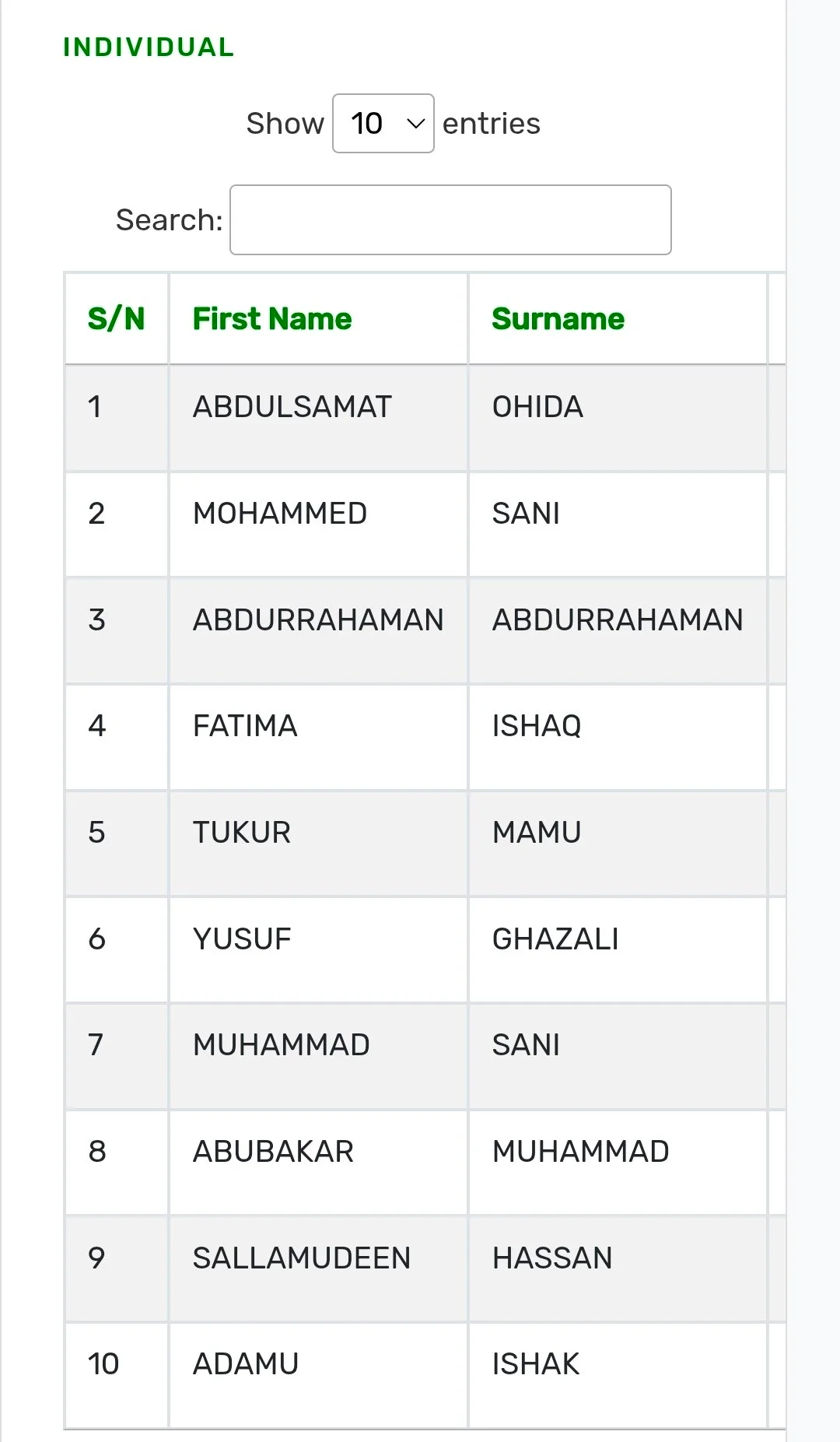Click the Search input field
This screenshot has width=840, height=1442.
pyautogui.click(x=450, y=220)
